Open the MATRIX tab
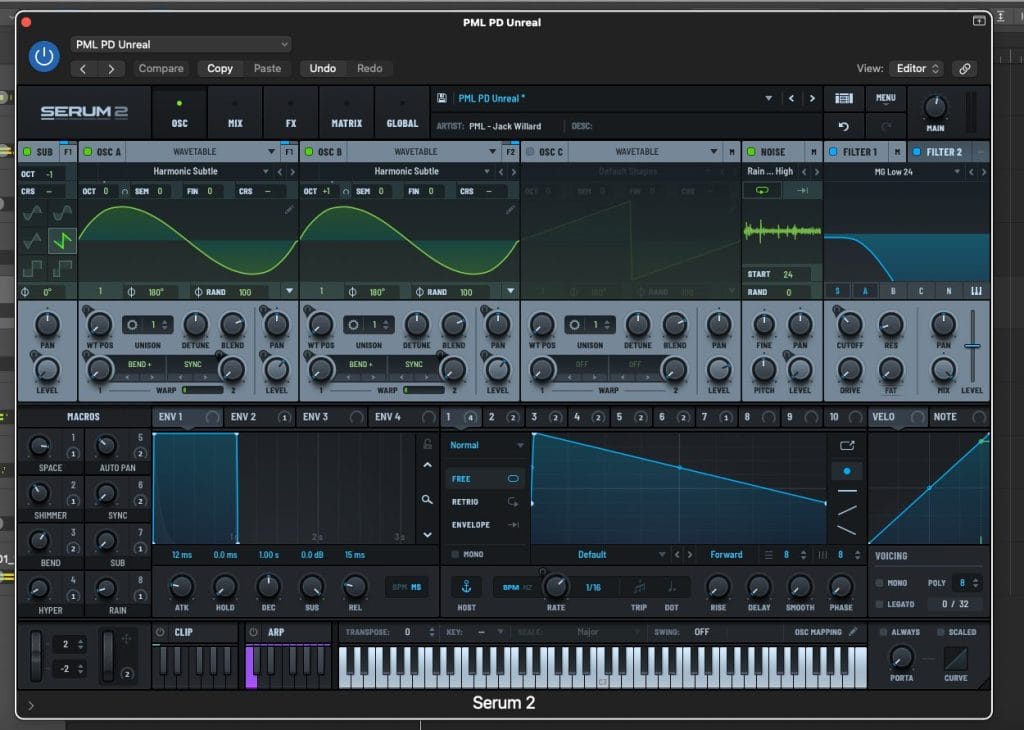Screen dimensions: 1024x730 click(346, 113)
